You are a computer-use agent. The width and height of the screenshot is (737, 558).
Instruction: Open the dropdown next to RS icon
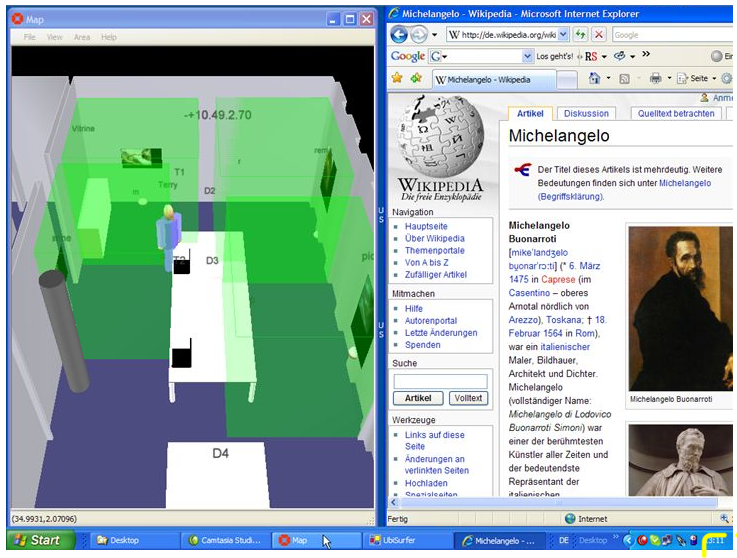coord(604,57)
